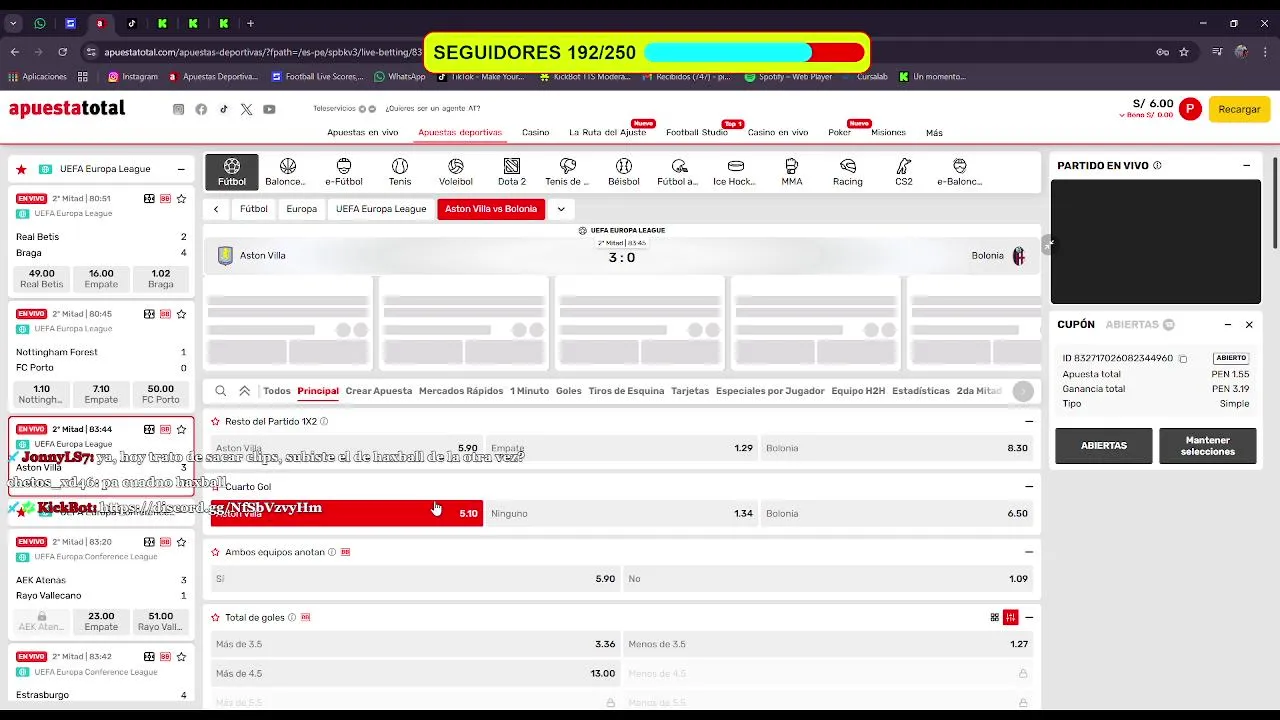Open a new browser tab

click(x=250, y=23)
